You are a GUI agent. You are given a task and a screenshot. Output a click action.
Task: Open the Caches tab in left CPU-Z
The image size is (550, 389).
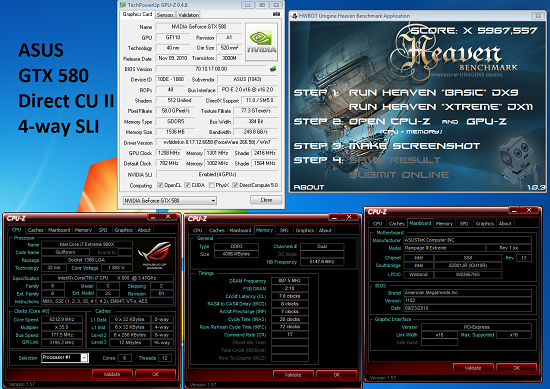tap(35, 230)
